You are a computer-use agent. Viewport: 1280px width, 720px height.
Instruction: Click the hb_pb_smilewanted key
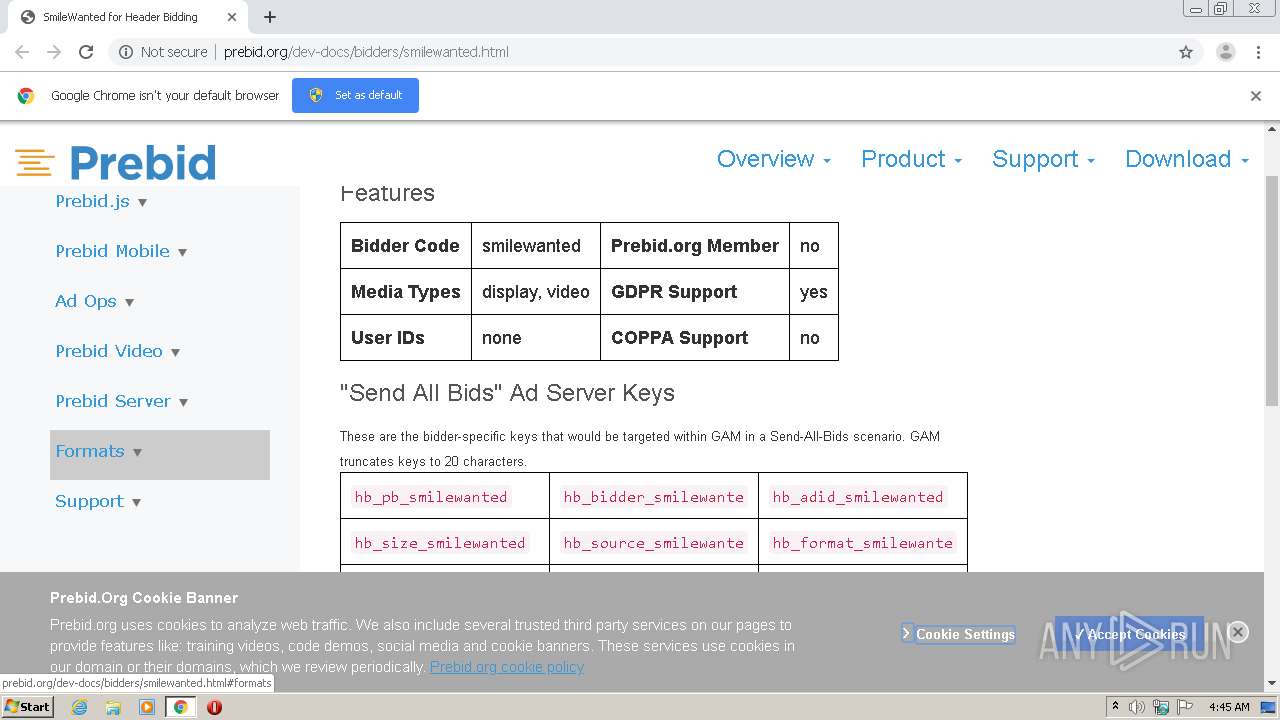click(x=431, y=497)
